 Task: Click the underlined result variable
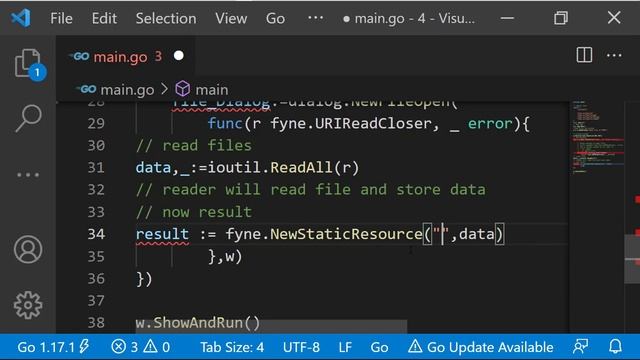pyautogui.click(x=162, y=234)
